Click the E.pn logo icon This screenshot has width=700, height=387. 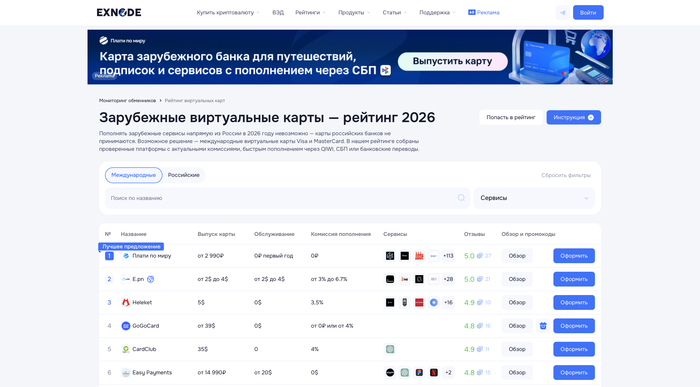tap(126, 279)
